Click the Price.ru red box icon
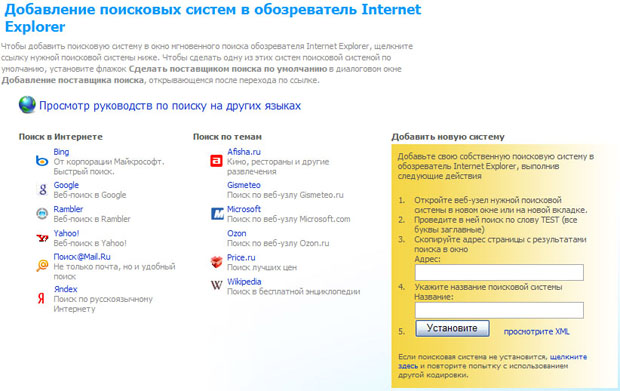620x391 pixels. (x=216, y=262)
